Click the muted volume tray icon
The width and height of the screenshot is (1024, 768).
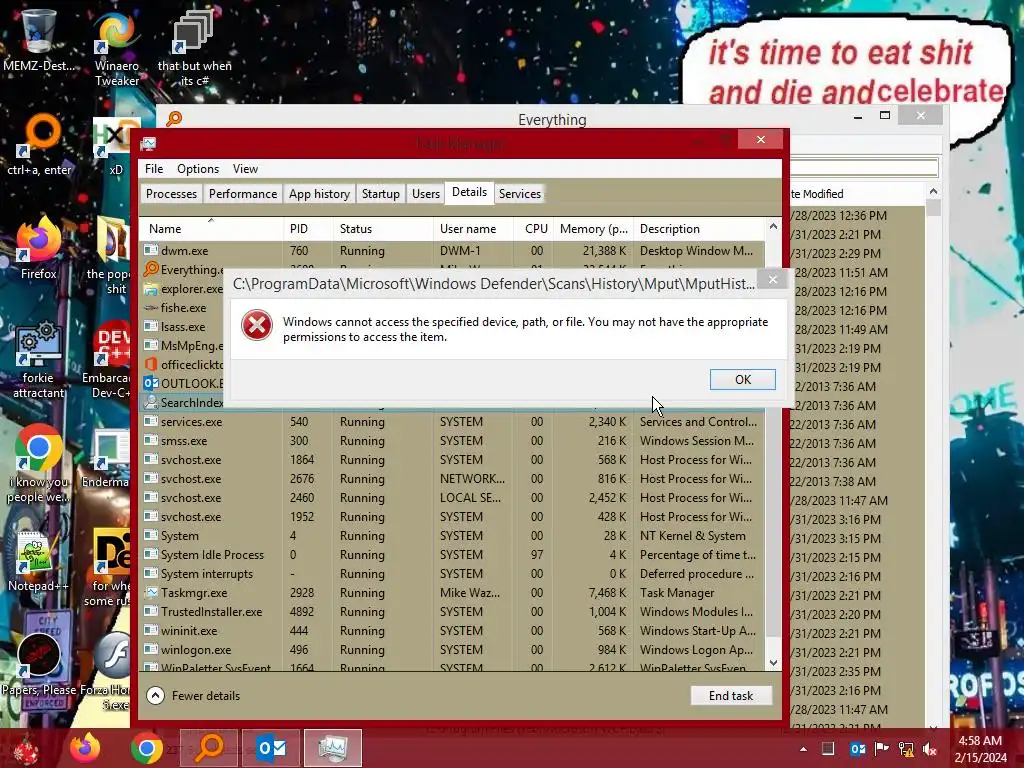[x=930, y=749]
